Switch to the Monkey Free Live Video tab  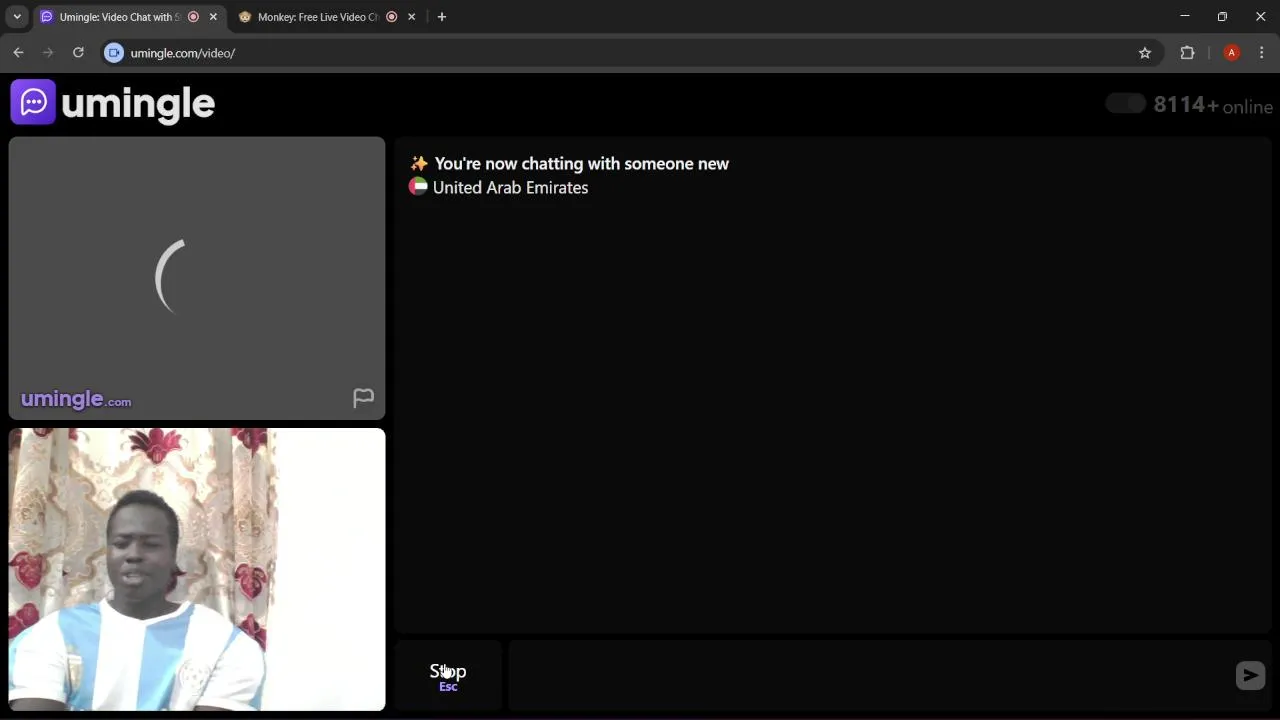click(327, 17)
